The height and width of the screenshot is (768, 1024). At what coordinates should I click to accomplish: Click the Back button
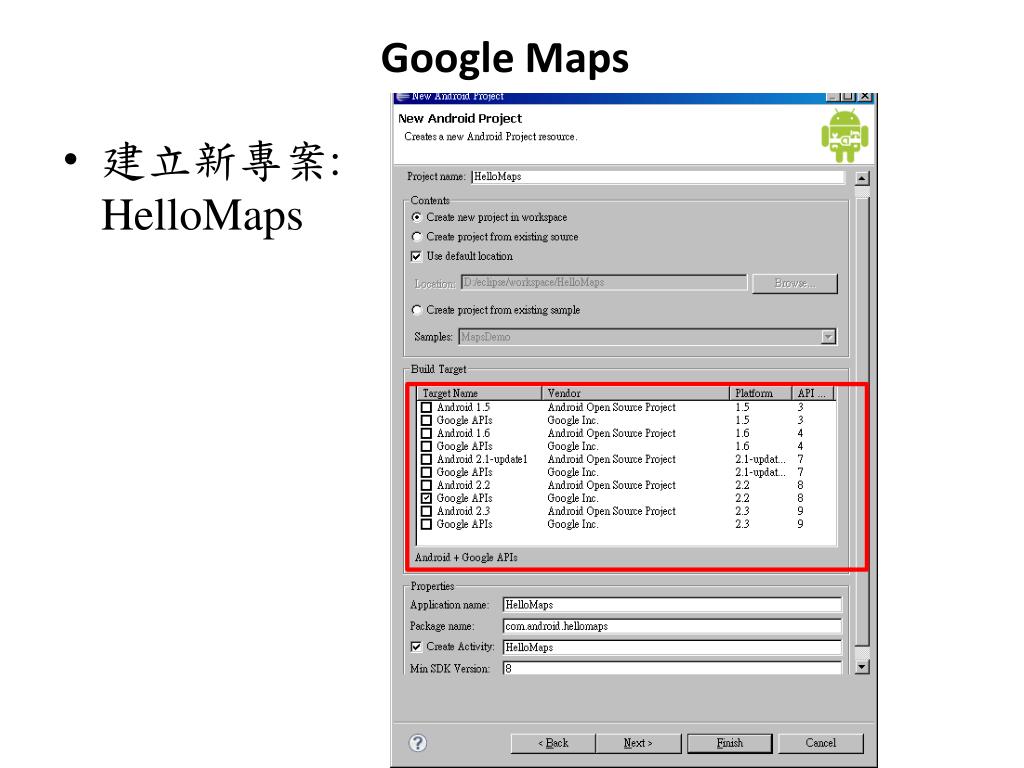(x=553, y=743)
